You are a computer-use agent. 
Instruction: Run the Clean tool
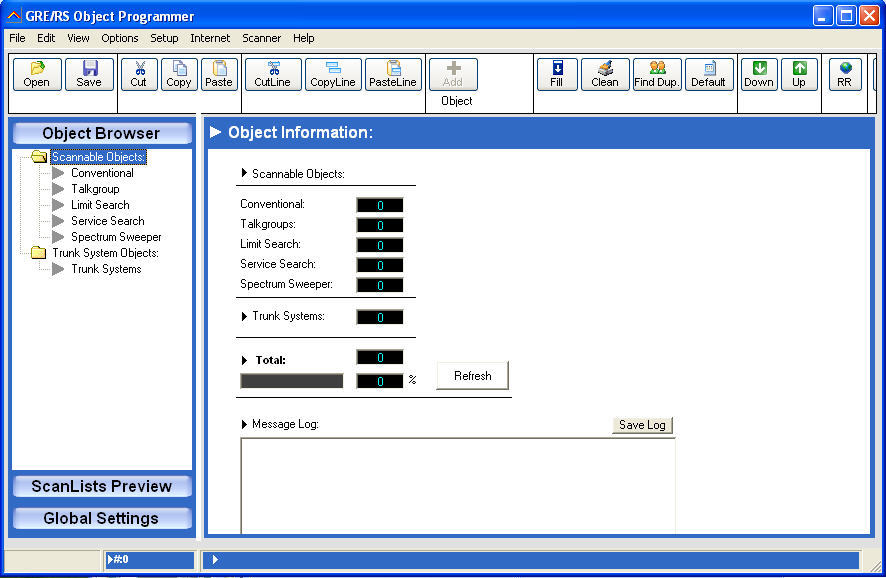(x=605, y=74)
